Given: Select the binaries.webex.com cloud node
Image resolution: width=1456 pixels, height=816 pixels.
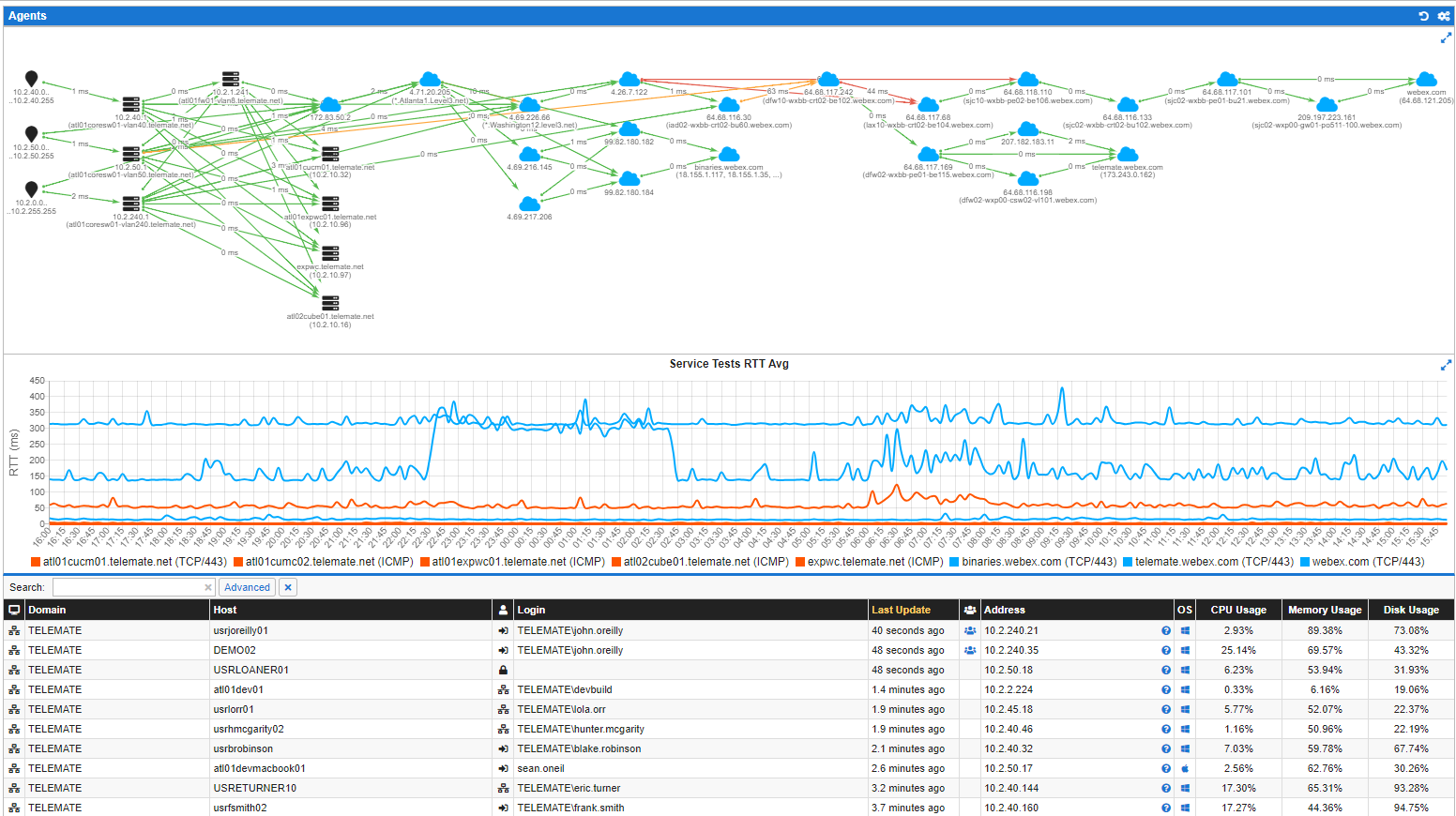Looking at the screenshot, I should coord(729,154).
